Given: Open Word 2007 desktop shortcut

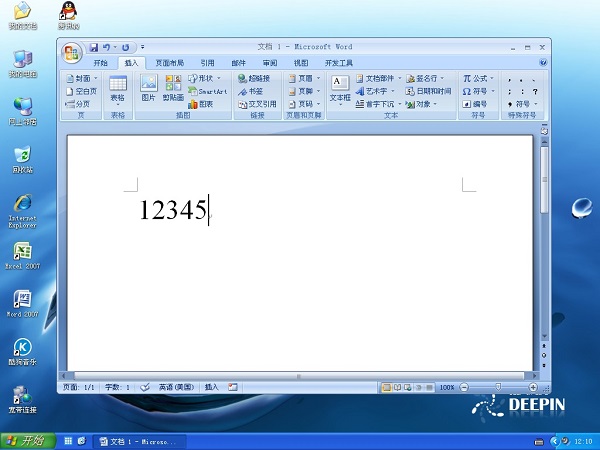Looking at the screenshot, I should (x=22, y=304).
